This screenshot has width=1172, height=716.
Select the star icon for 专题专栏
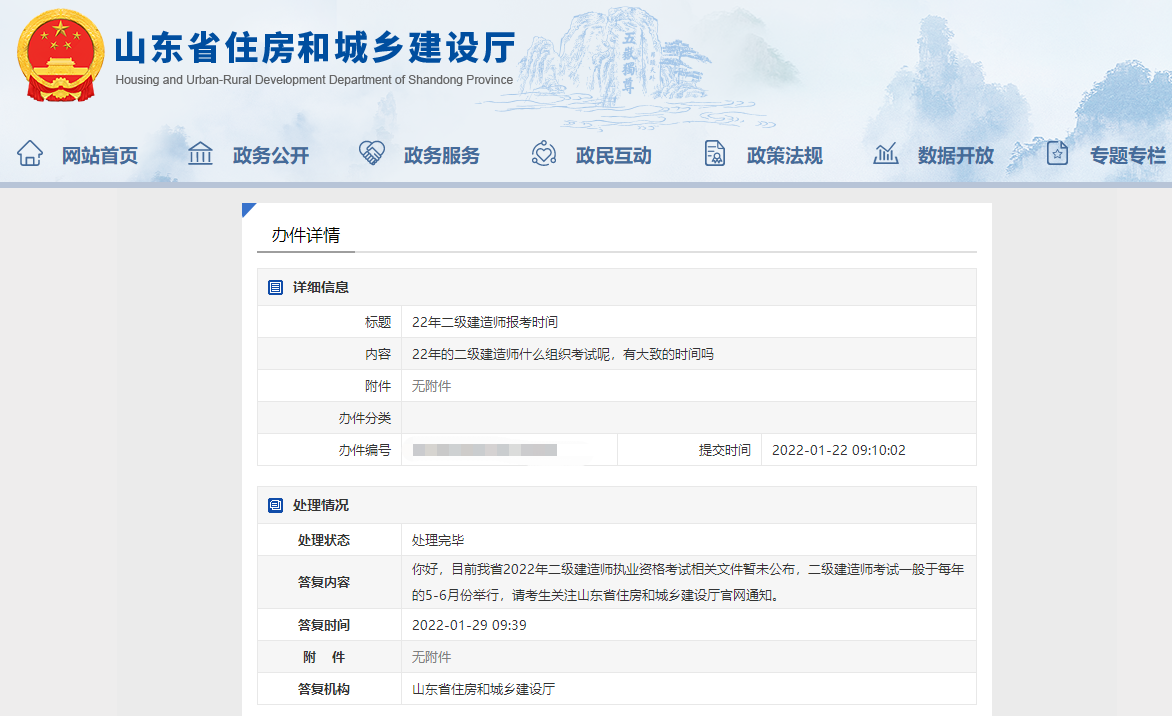[1057, 152]
